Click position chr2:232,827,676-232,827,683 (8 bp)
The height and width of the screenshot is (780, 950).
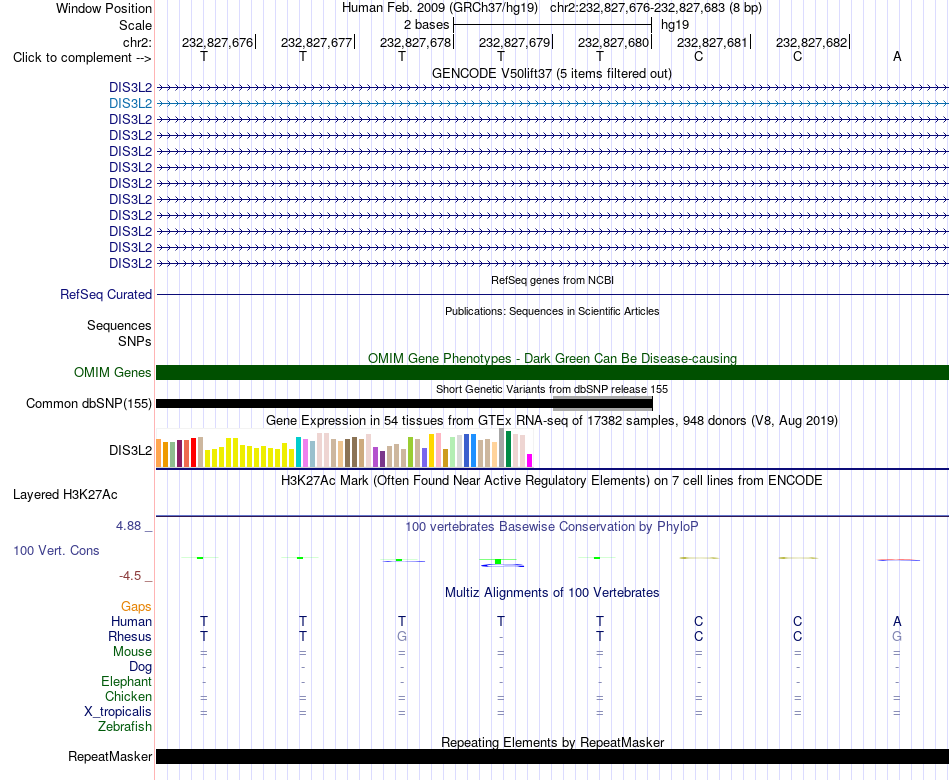[x=656, y=8]
